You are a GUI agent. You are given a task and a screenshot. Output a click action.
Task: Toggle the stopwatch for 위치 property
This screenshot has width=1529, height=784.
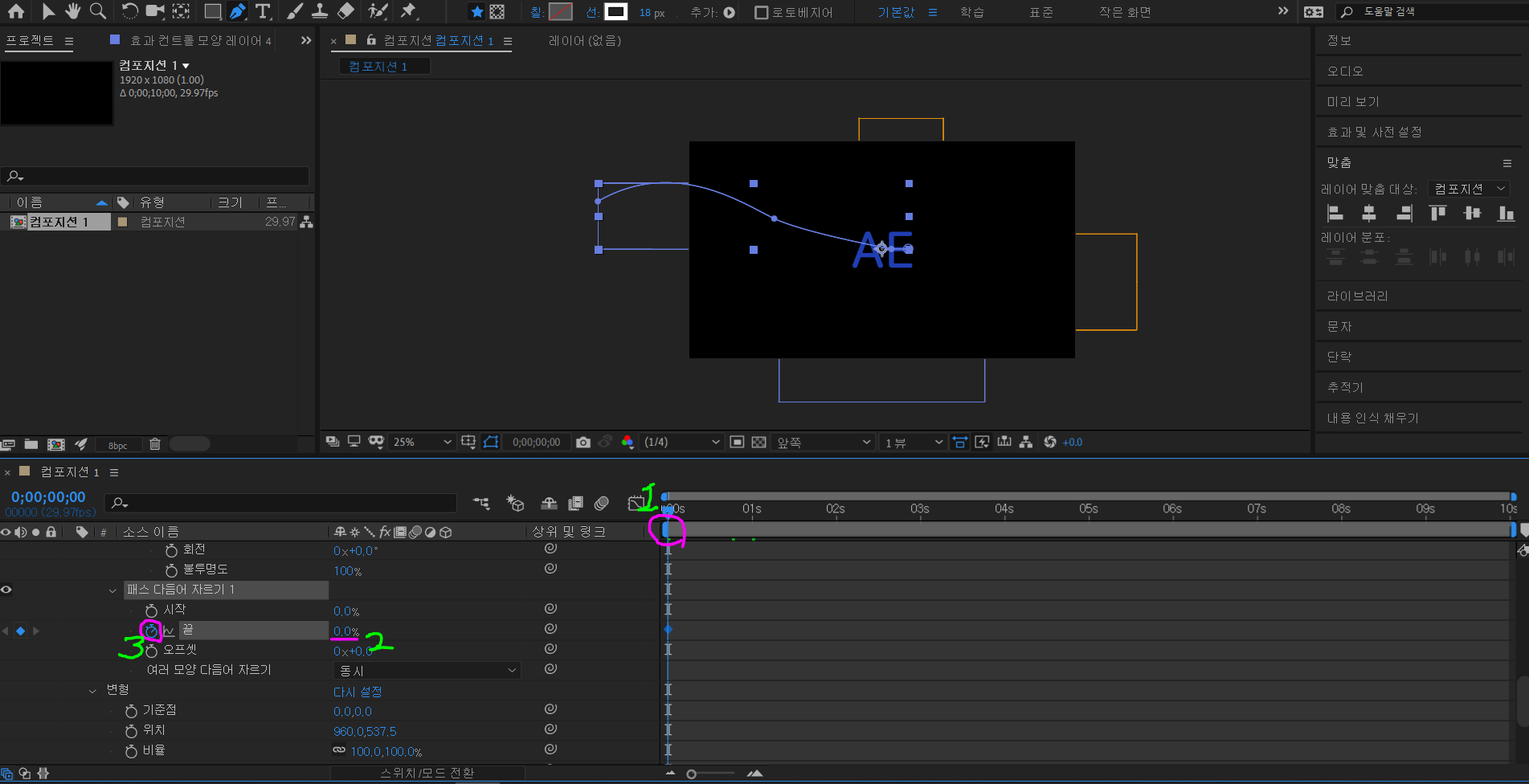[x=131, y=731]
